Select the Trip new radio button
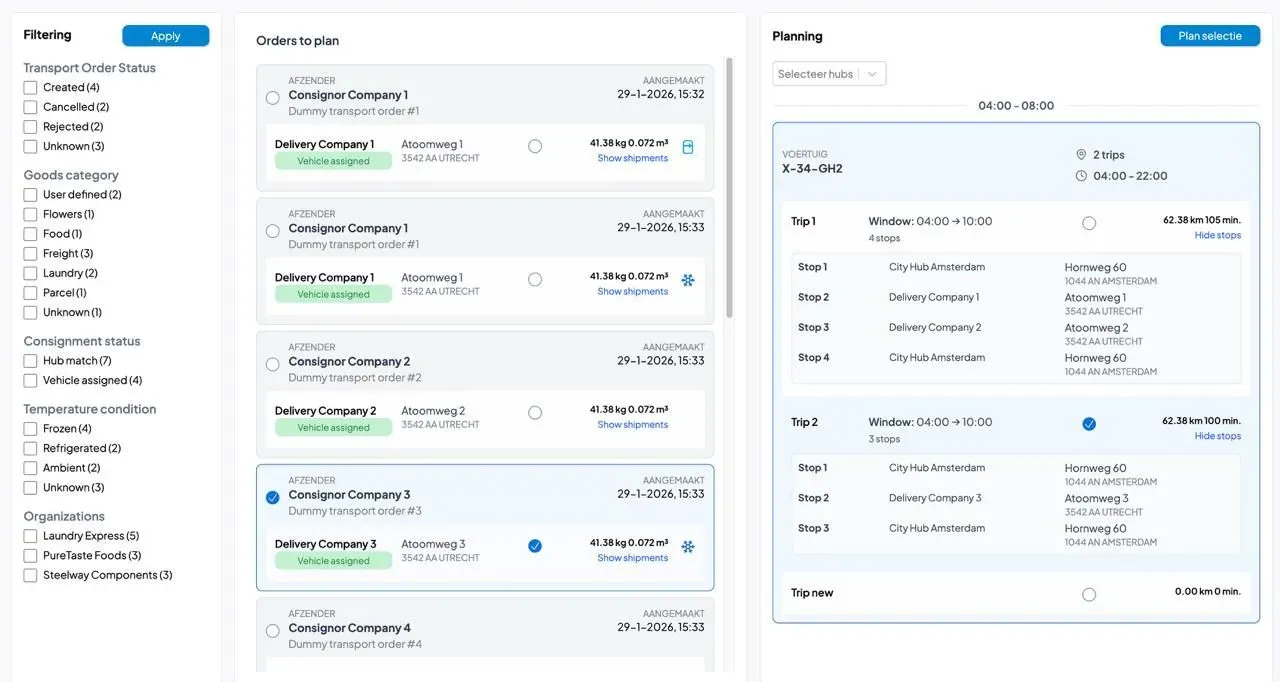Viewport: 1280px width, 682px height. point(1089,594)
